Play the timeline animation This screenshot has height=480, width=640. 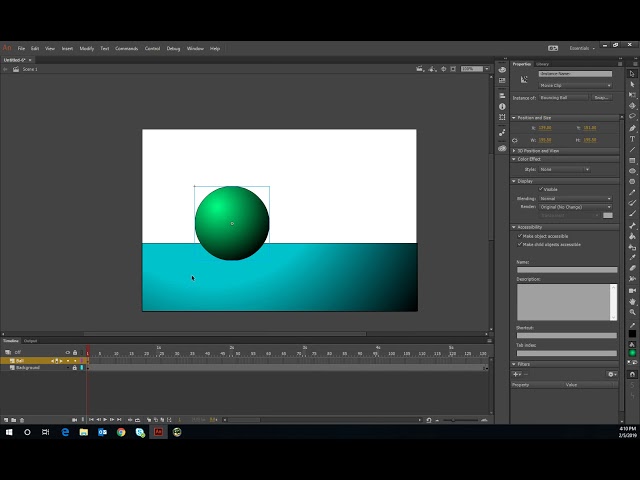(x=105, y=420)
